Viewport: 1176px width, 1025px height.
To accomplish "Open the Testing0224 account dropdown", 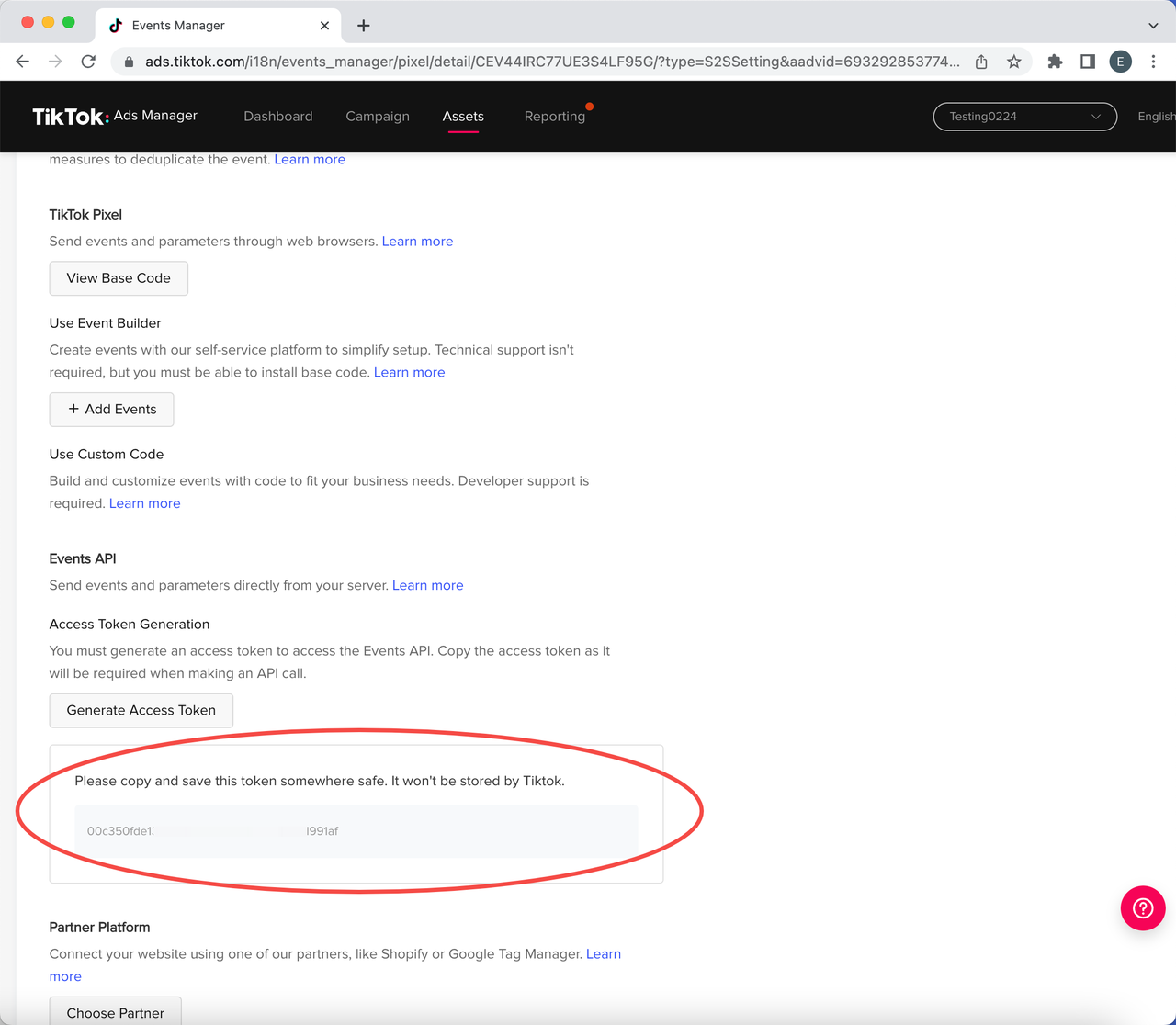I will point(1023,117).
